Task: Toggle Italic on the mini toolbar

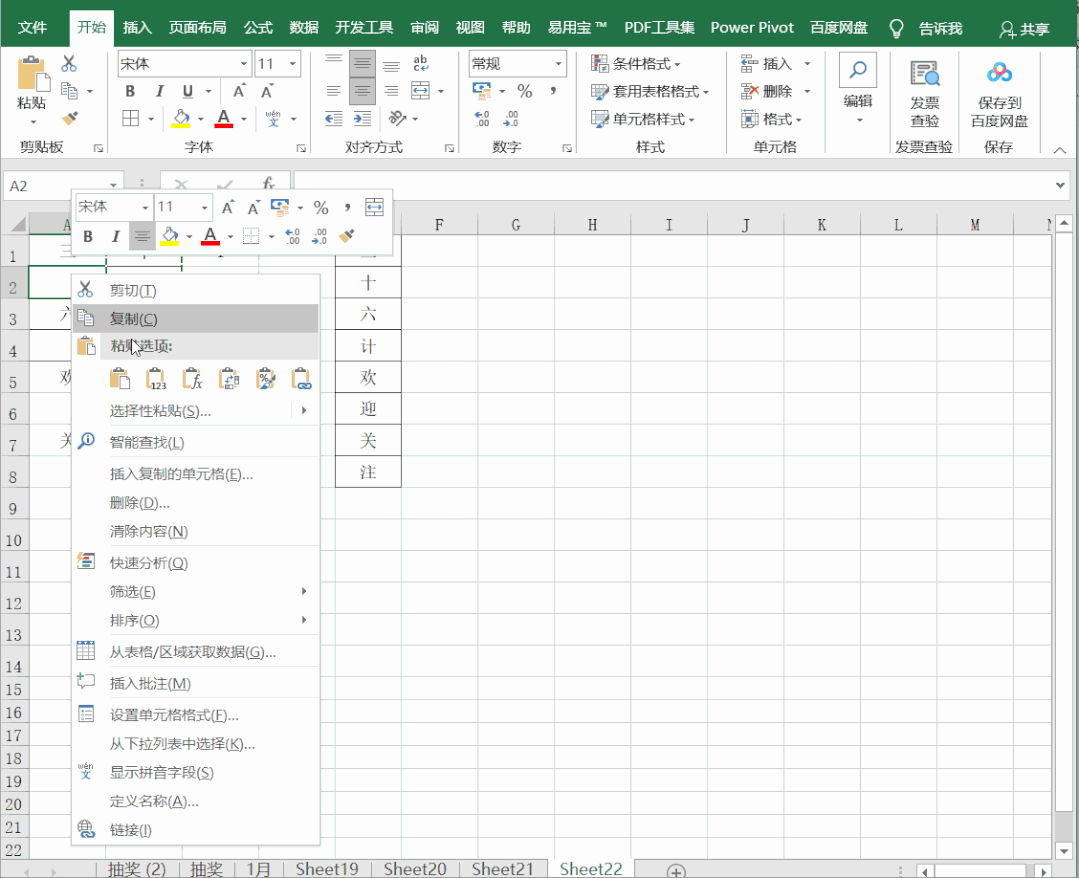Action: click(x=115, y=237)
